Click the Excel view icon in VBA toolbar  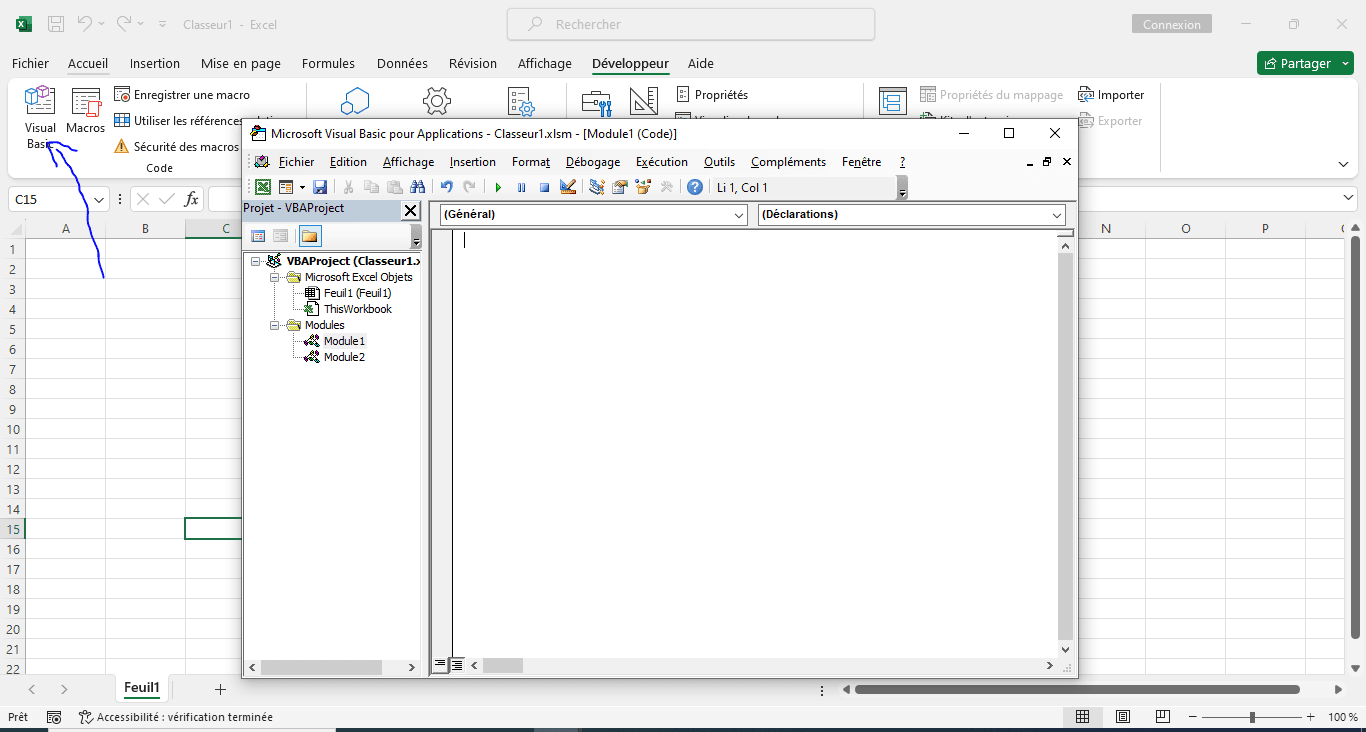click(263, 187)
